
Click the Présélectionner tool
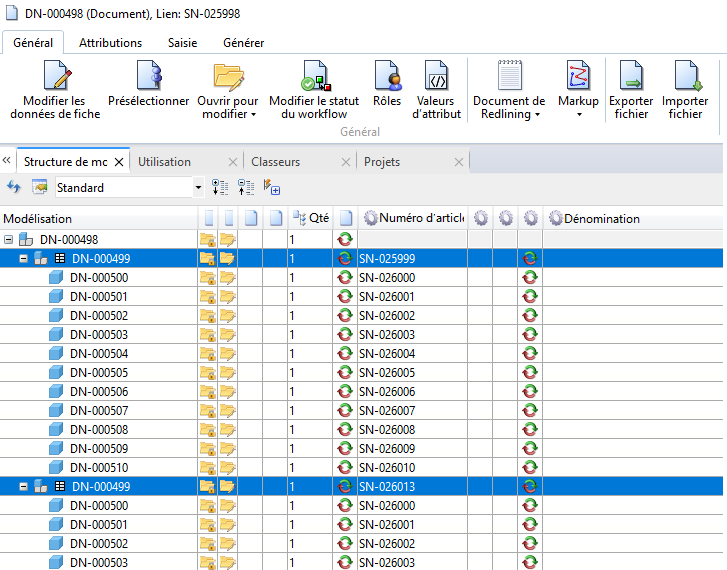(x=148, y=77)
